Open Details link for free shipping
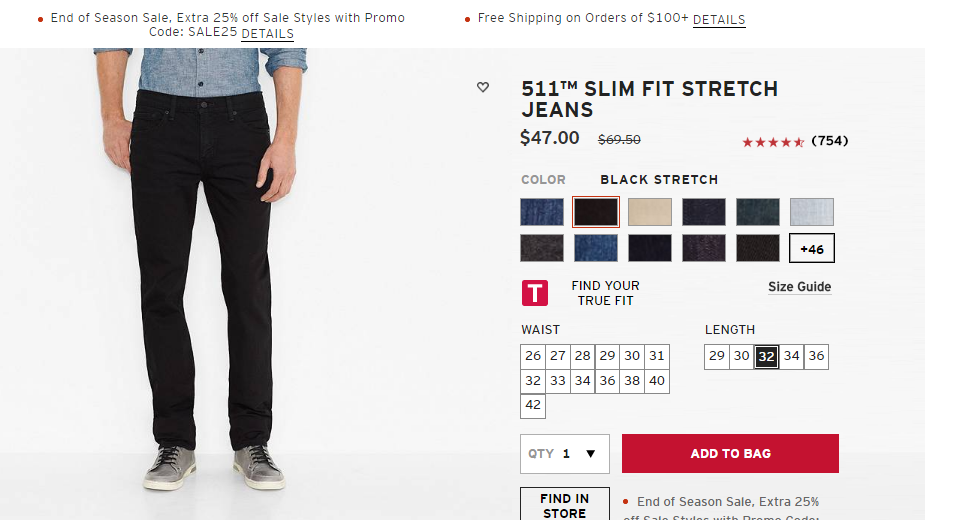957x520 pixels. coord(718,20)
